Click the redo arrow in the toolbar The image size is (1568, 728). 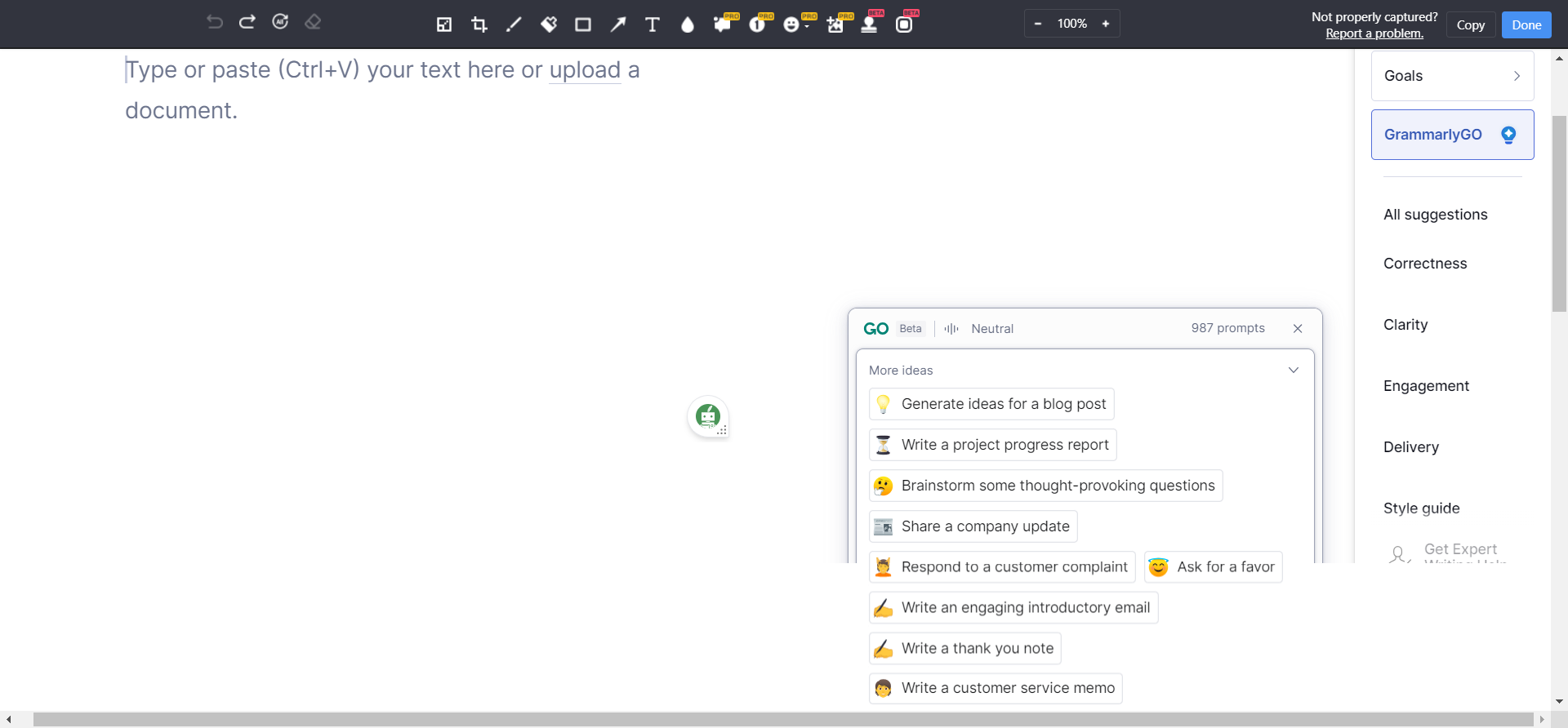coord(247,22)
